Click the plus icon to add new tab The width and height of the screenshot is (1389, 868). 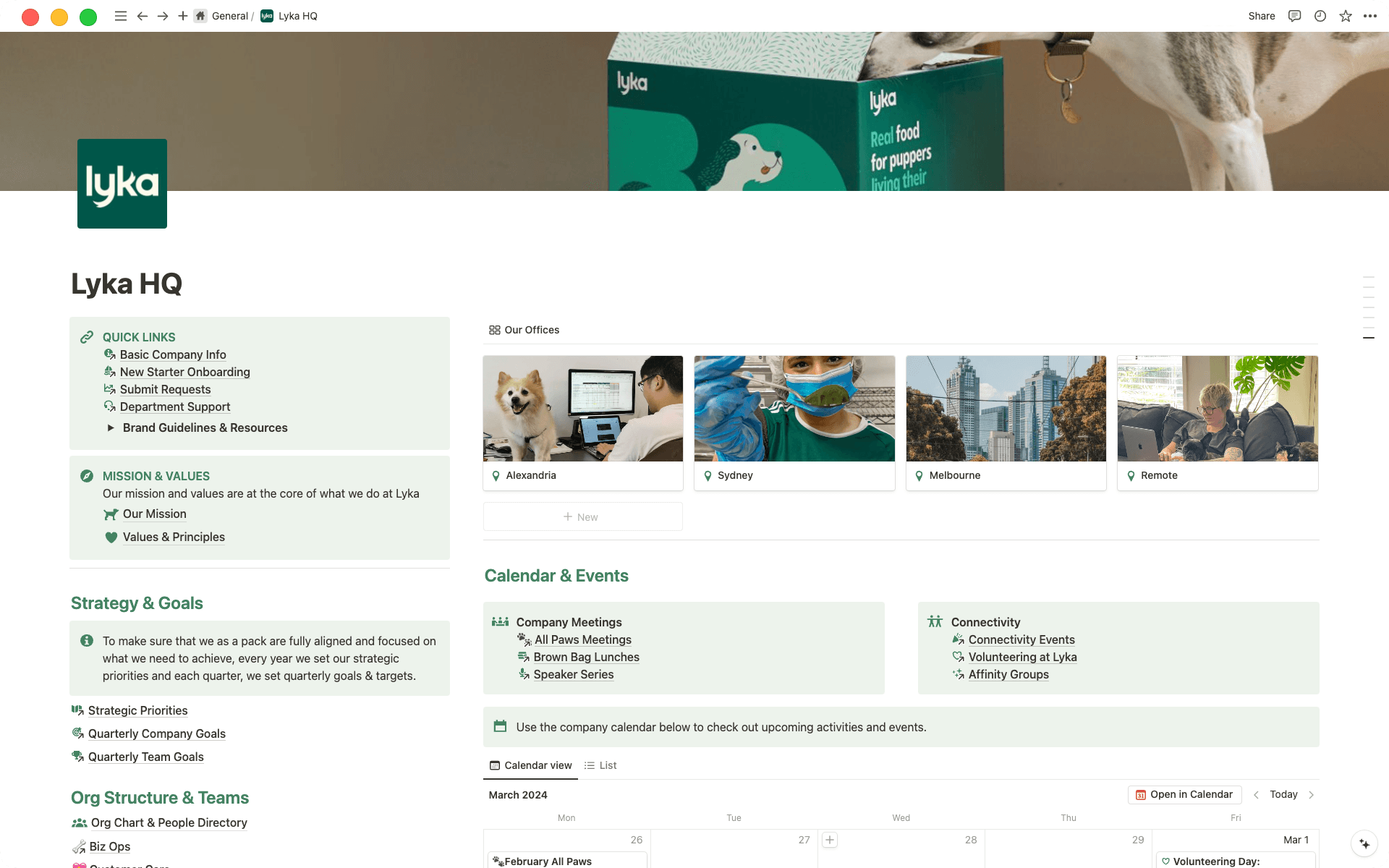(183, 16)
